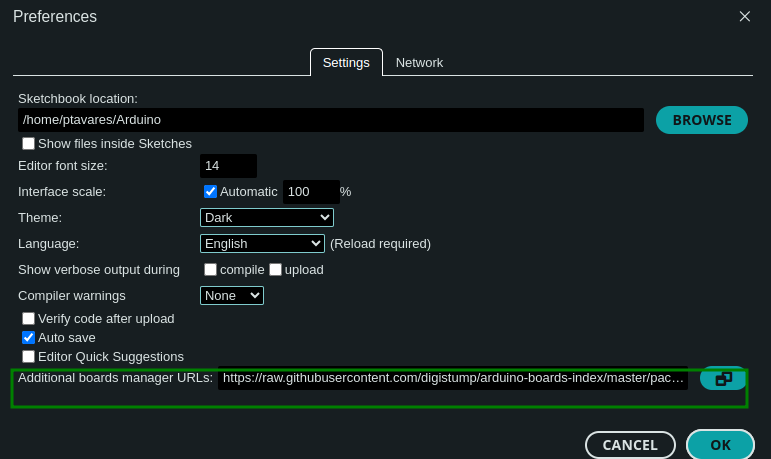Click the Sketchbook location path field
Viewport: 771px width, 459px height.
pyautogui.click(x=330, y=120)
